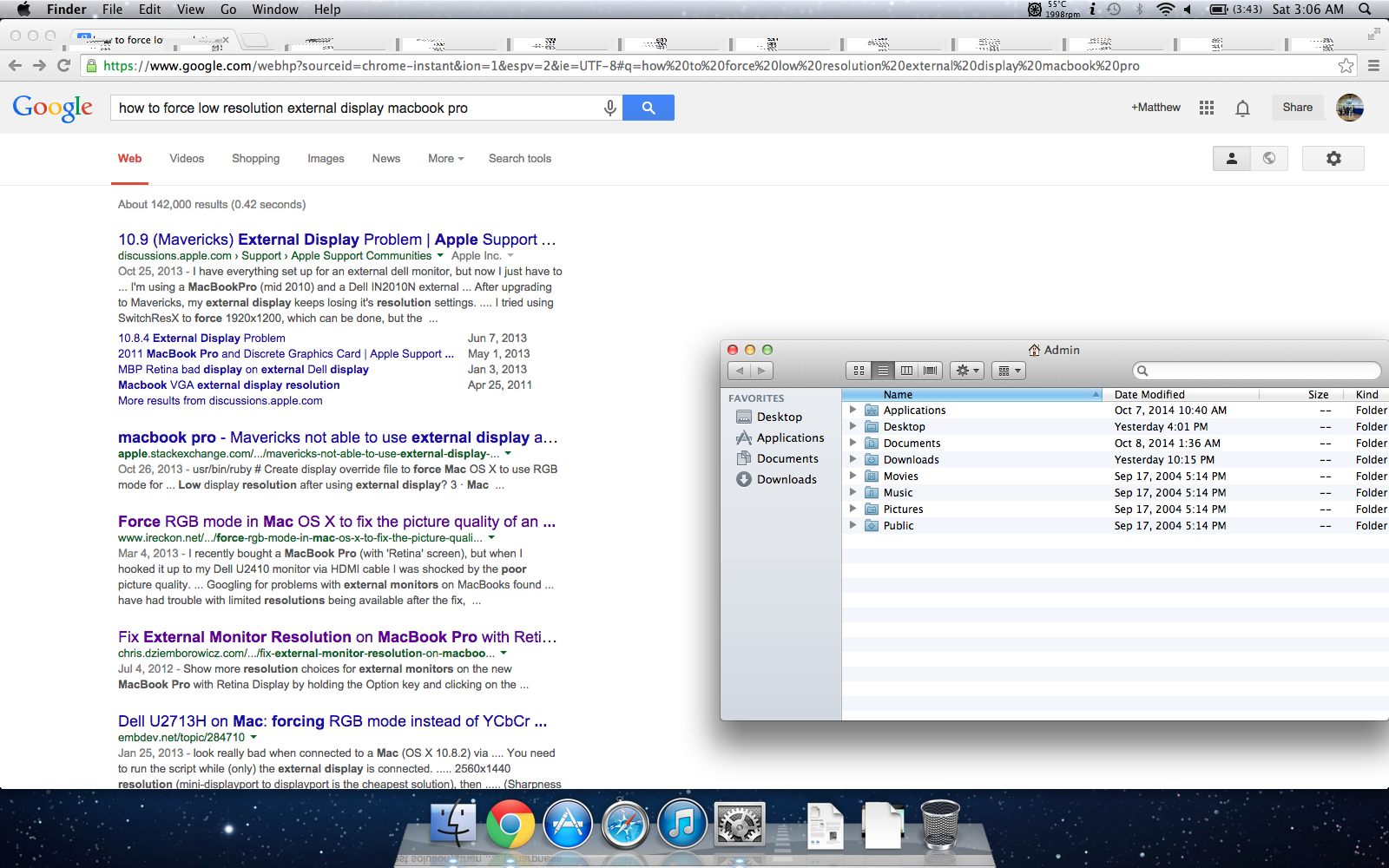Open the Finder menu bar File menu
Viewport: 1389px width, 868px height.
[112, 10]
